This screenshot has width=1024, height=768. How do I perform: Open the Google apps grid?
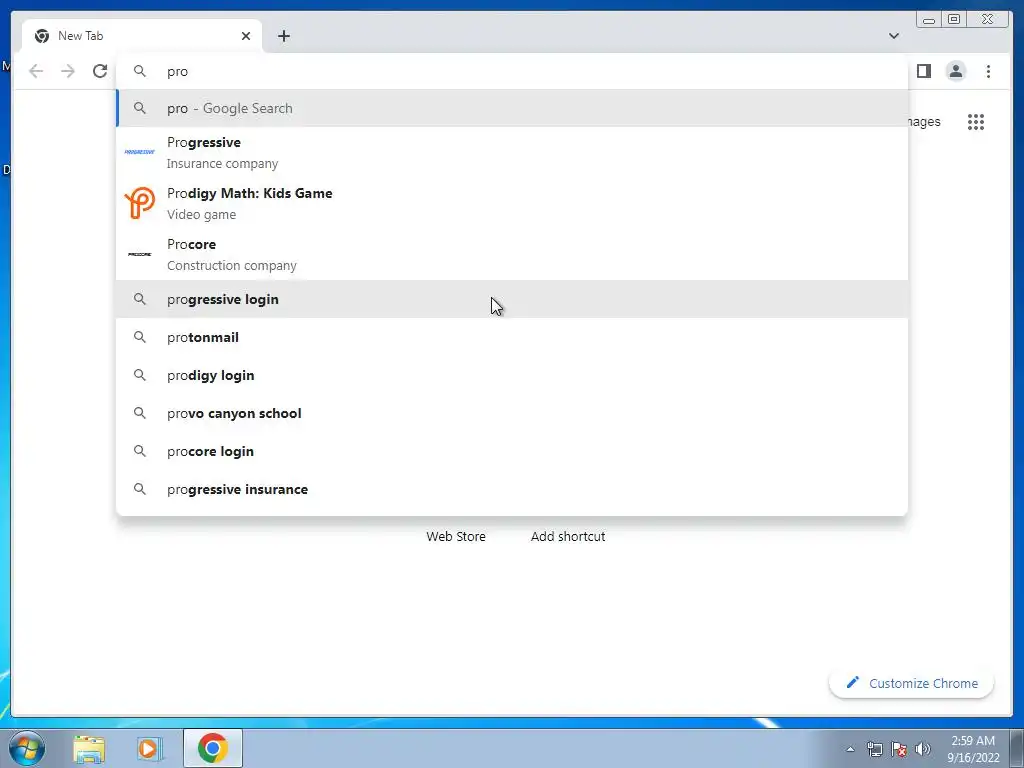point(976,122)
